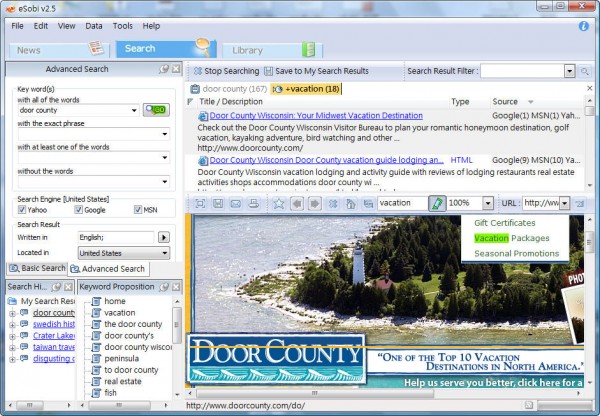Open the Tools menu
This screenshot has width=600, height=416.
click(122, 26)
